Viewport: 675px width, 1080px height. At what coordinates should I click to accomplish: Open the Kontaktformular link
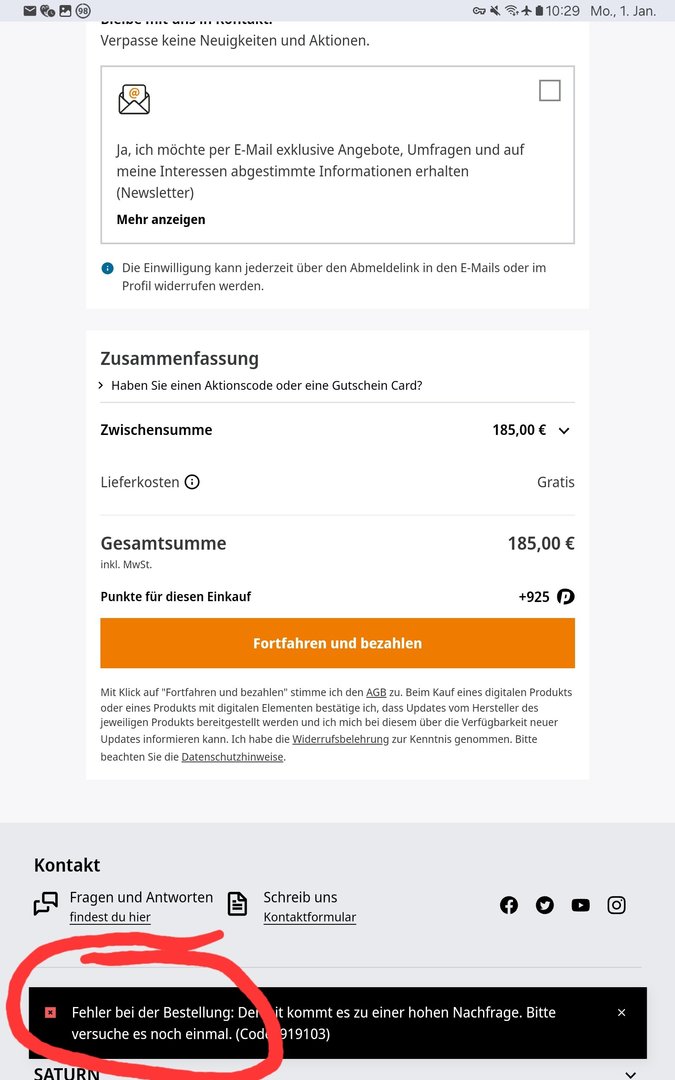pos(309,917)
